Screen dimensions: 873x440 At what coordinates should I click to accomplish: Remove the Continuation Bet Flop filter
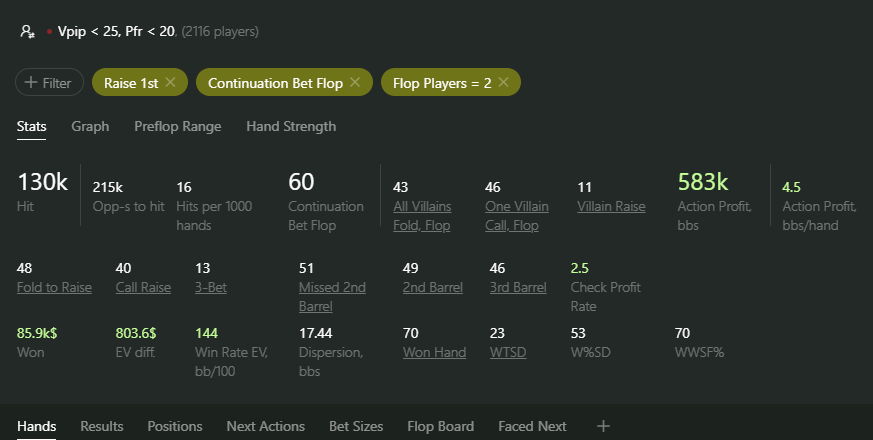355,82
